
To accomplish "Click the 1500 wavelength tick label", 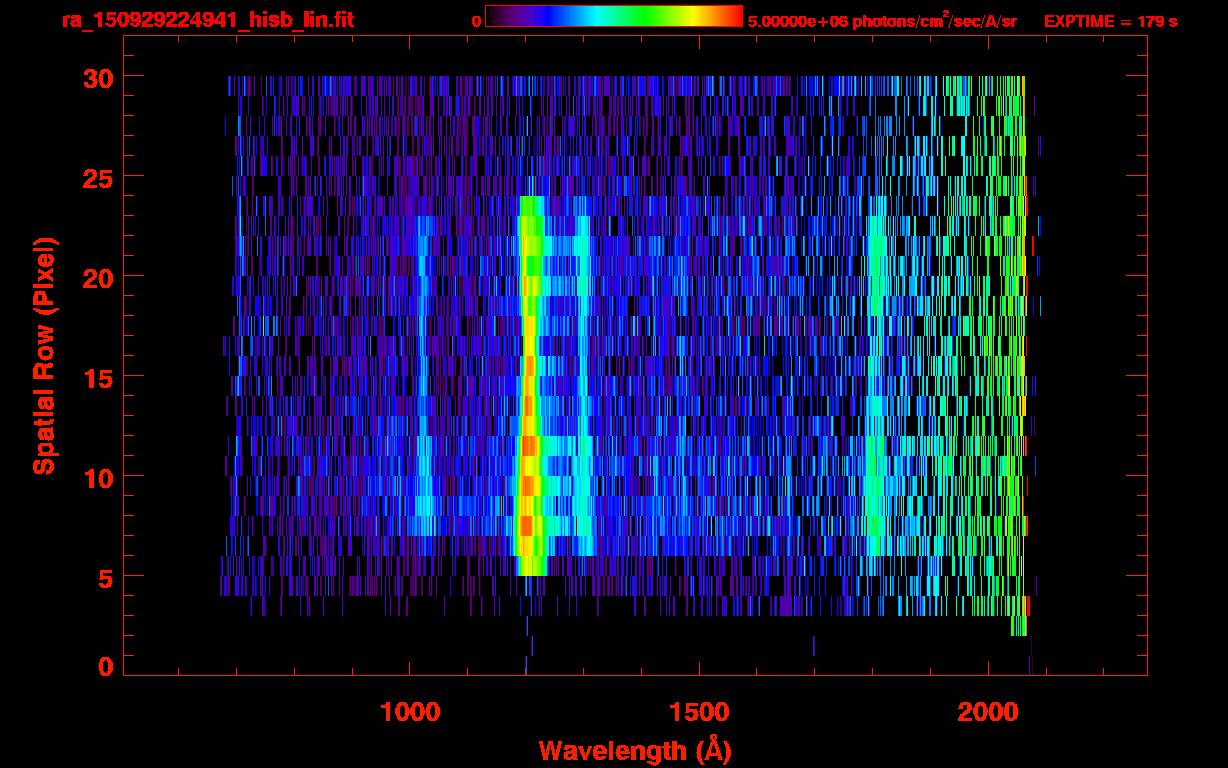I will (698, 711).
